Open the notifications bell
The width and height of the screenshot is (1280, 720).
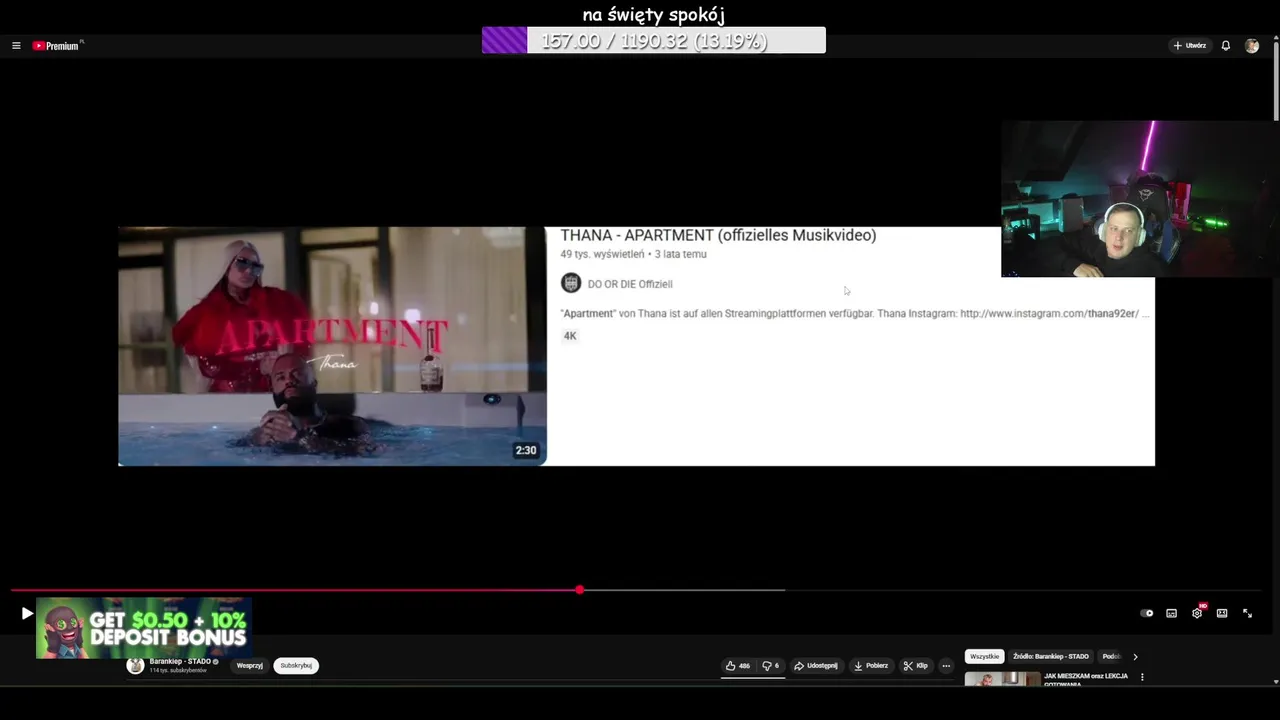[x=1225, y=46]
